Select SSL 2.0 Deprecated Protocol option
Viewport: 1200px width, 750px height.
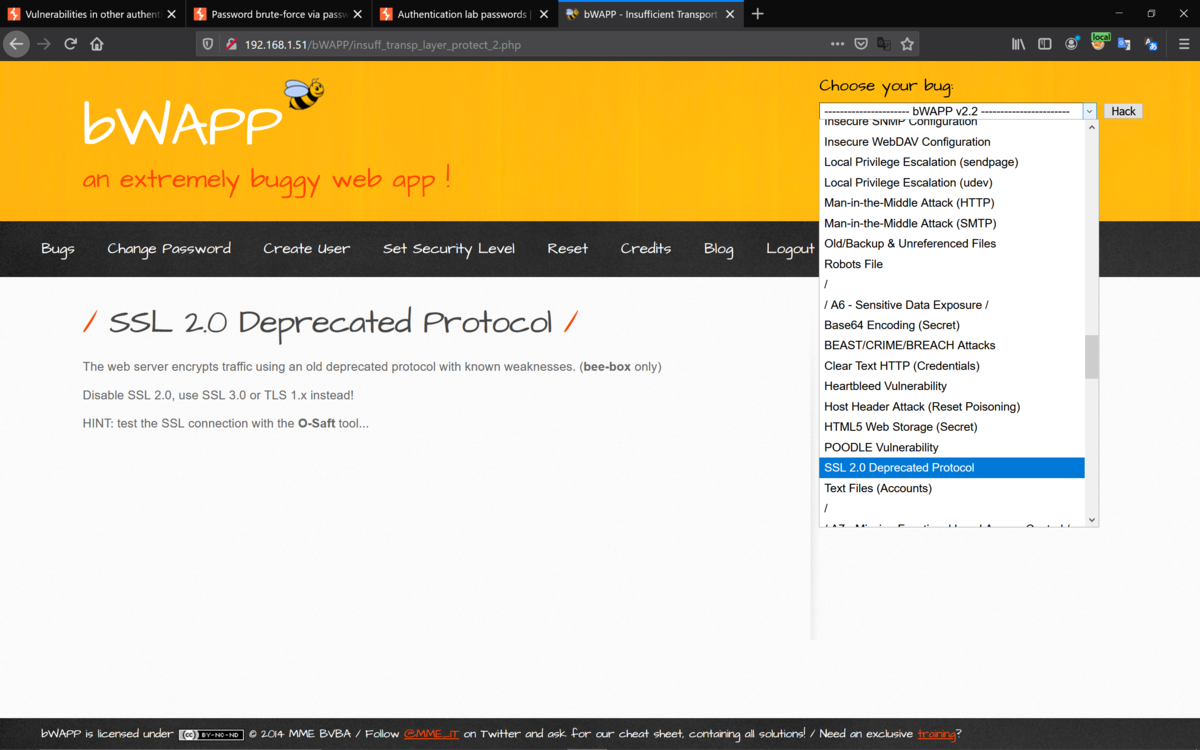coord(951,468)
